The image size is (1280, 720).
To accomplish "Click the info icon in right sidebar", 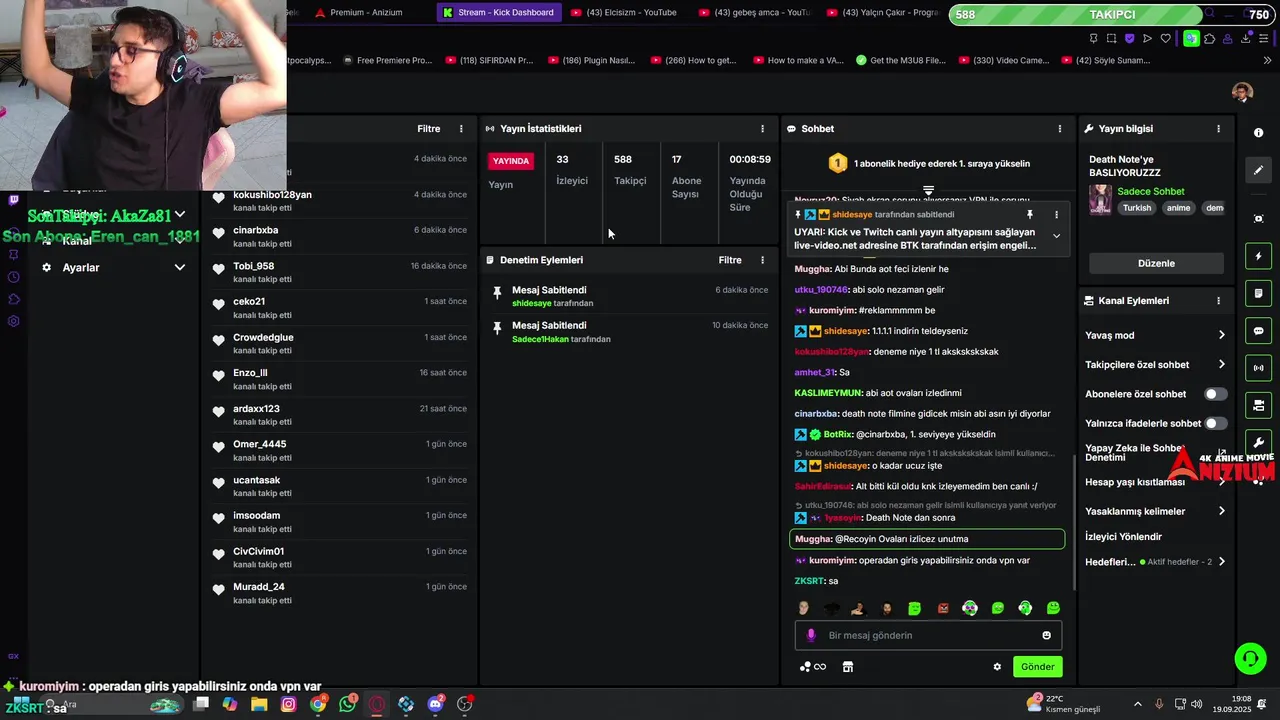I will pos(1258,133).
